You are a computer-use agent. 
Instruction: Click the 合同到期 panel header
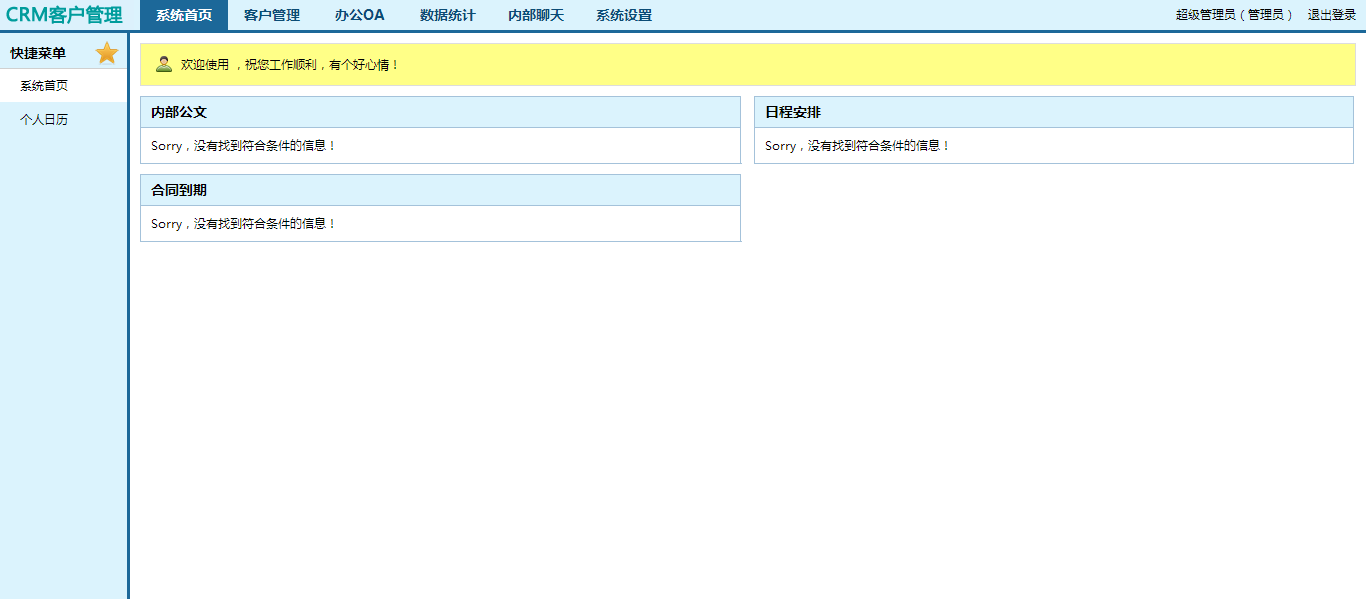click(x=440, y=190)
